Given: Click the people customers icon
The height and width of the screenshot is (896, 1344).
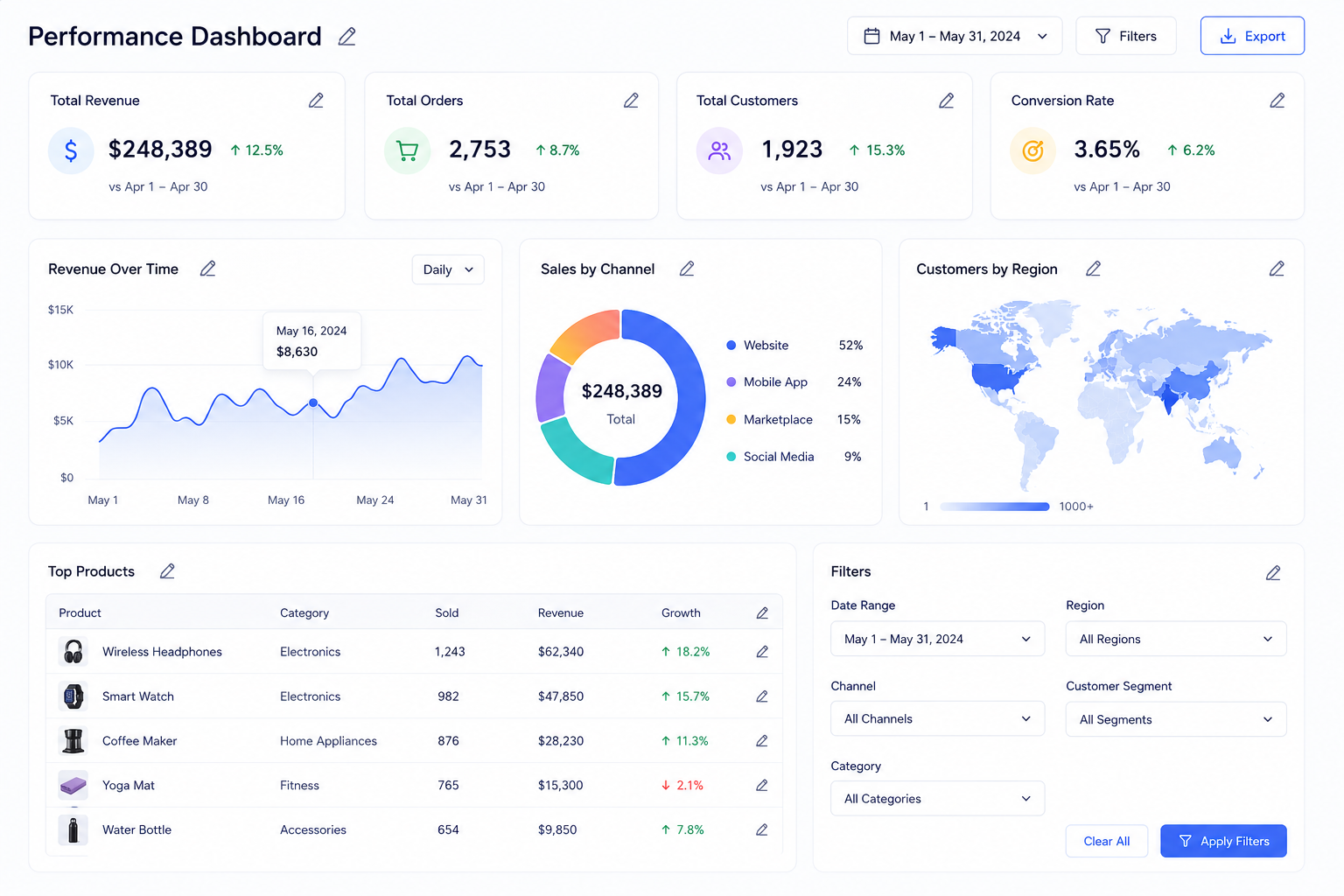Looking at the screenshot, I should [719, 150].
